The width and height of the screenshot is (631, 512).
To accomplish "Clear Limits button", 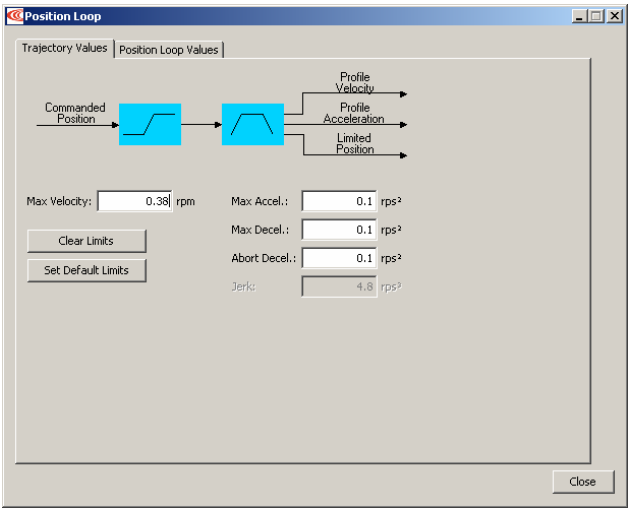I will (87, 241).
